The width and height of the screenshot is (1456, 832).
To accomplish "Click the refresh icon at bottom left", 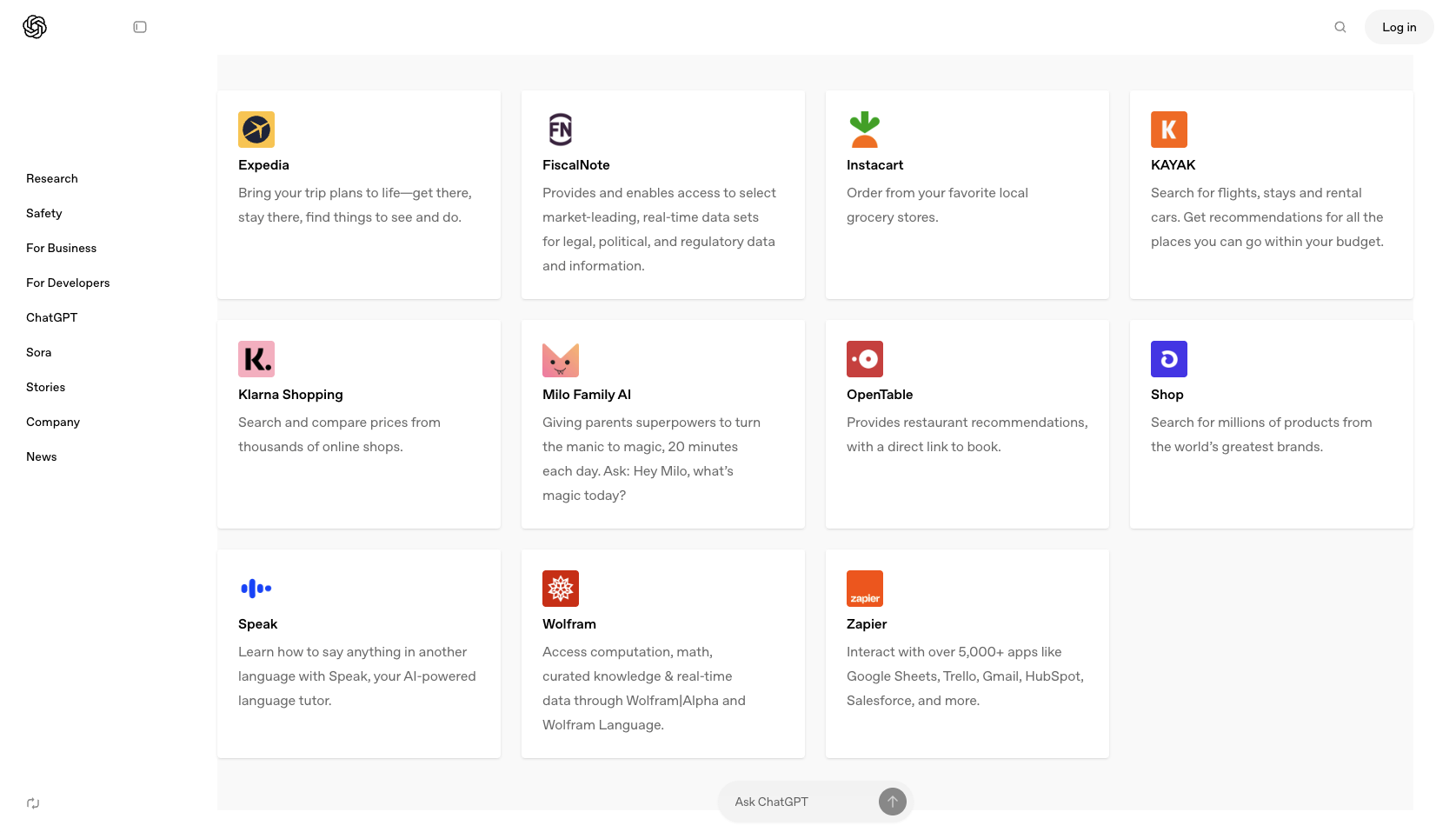I will tap(32, 802).
